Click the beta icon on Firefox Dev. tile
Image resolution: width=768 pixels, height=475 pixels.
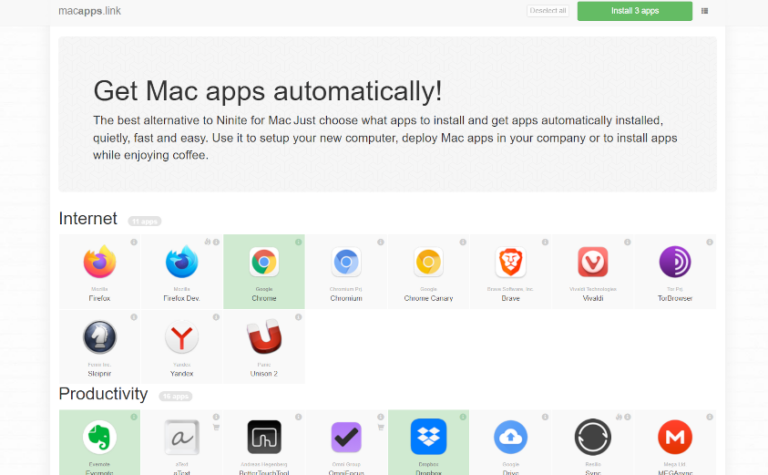207,242
